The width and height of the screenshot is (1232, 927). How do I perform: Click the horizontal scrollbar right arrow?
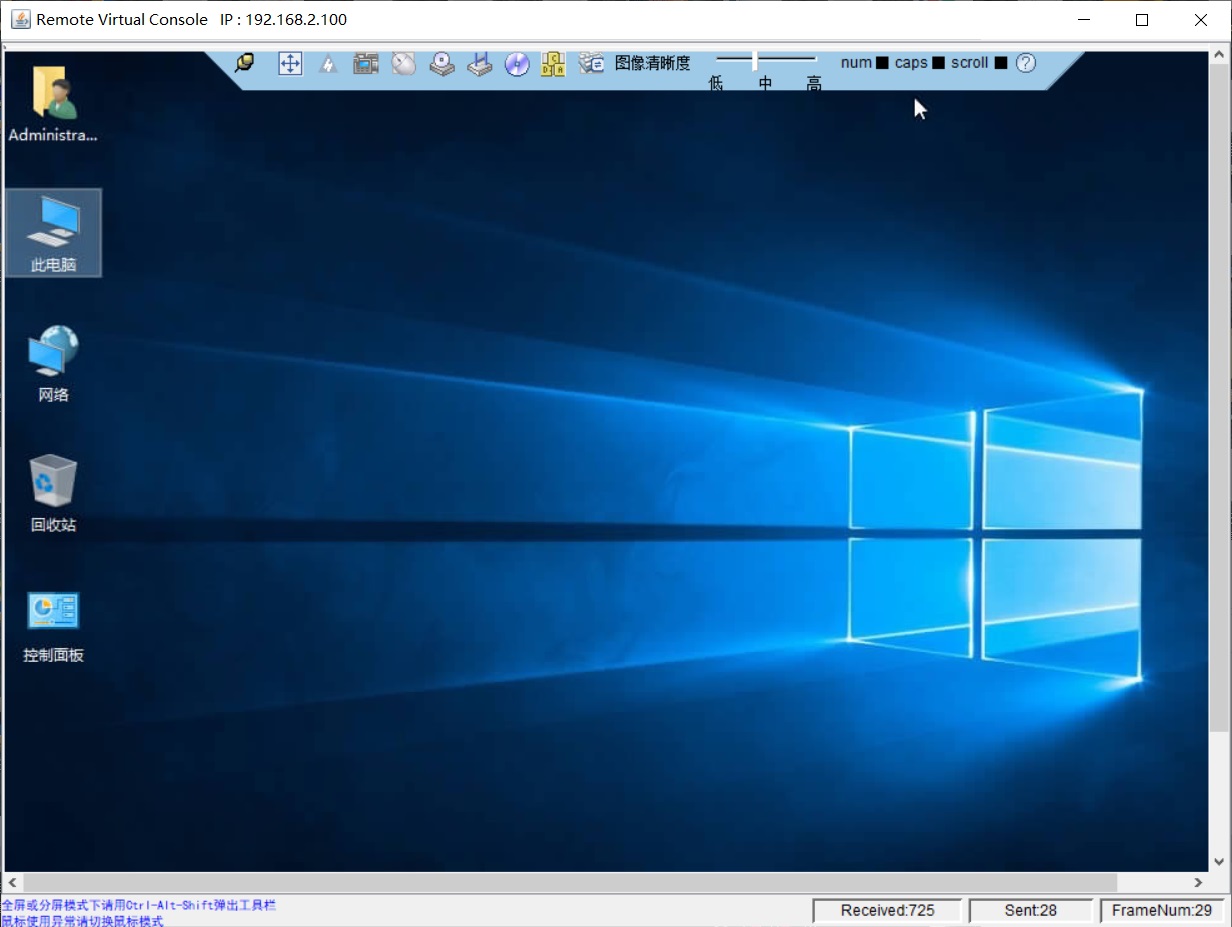pos(1198,882)
